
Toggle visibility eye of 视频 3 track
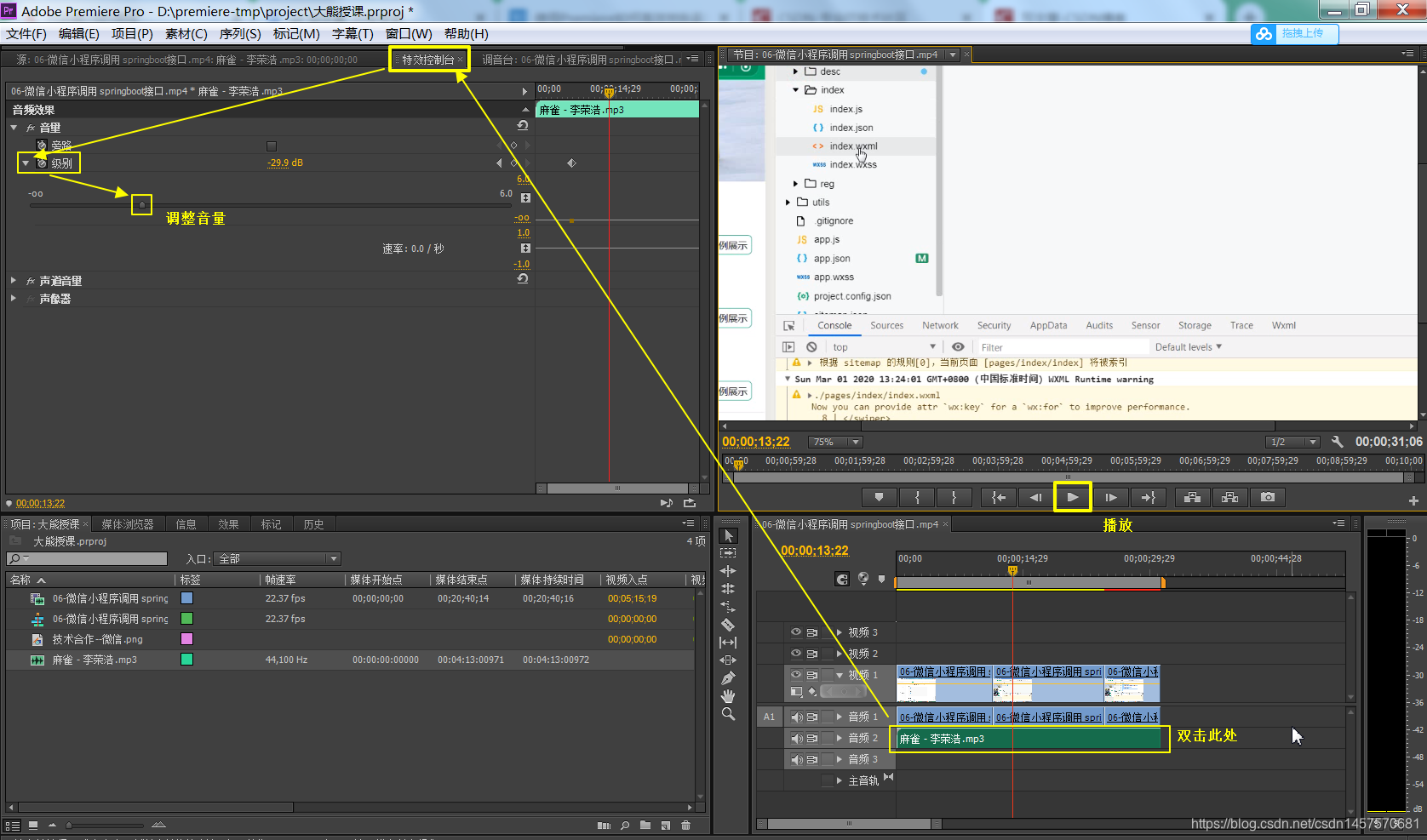click(796, 632)
